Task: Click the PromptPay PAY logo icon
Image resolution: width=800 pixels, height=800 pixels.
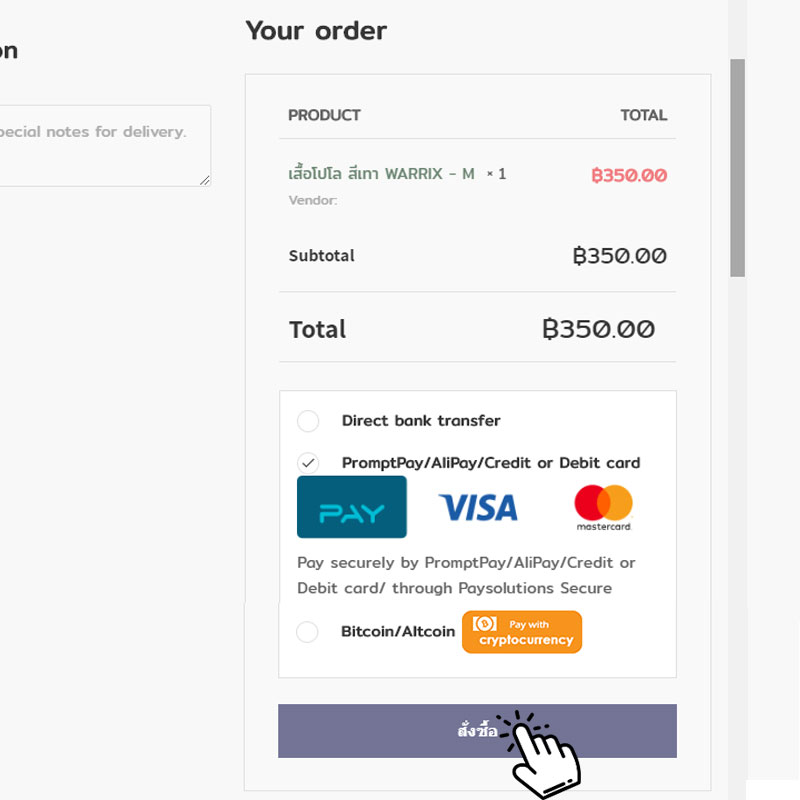Action: [x=352, y=507]
